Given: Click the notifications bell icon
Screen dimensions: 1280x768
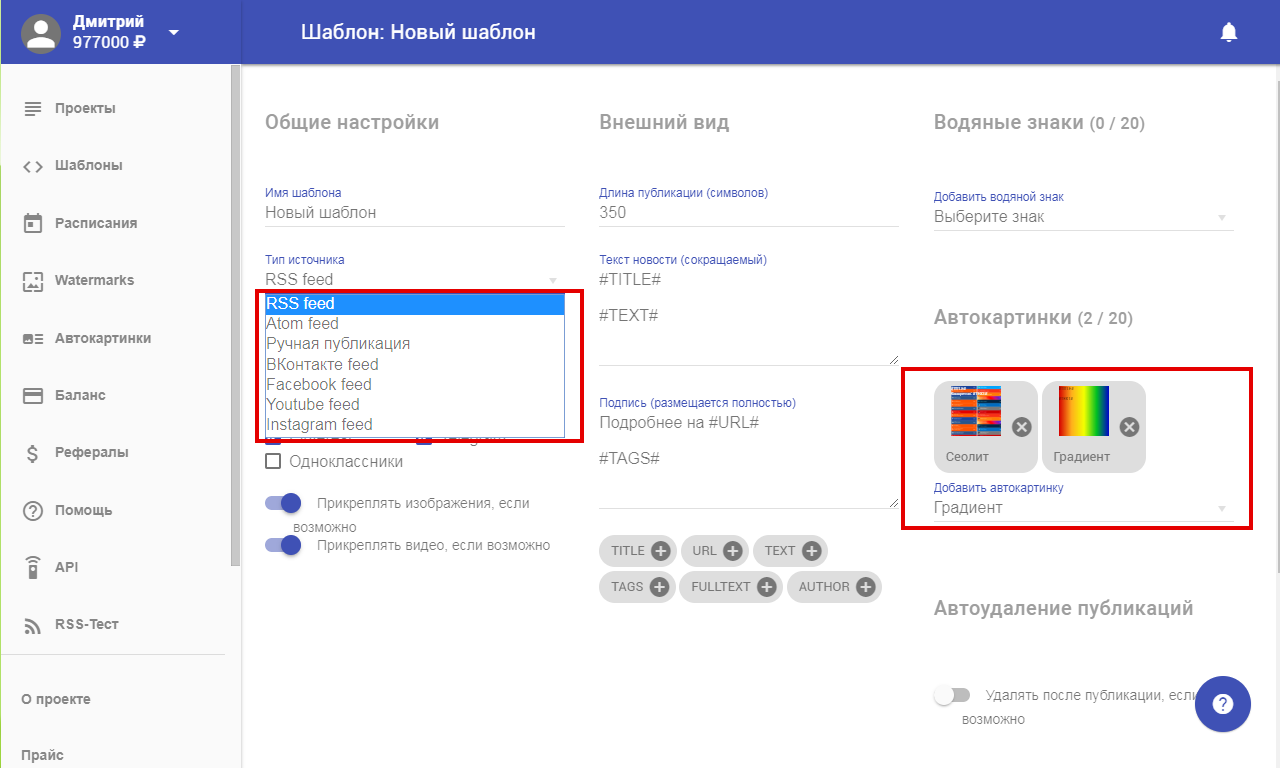Looking at the screenshot, I should pos(1229,32).
